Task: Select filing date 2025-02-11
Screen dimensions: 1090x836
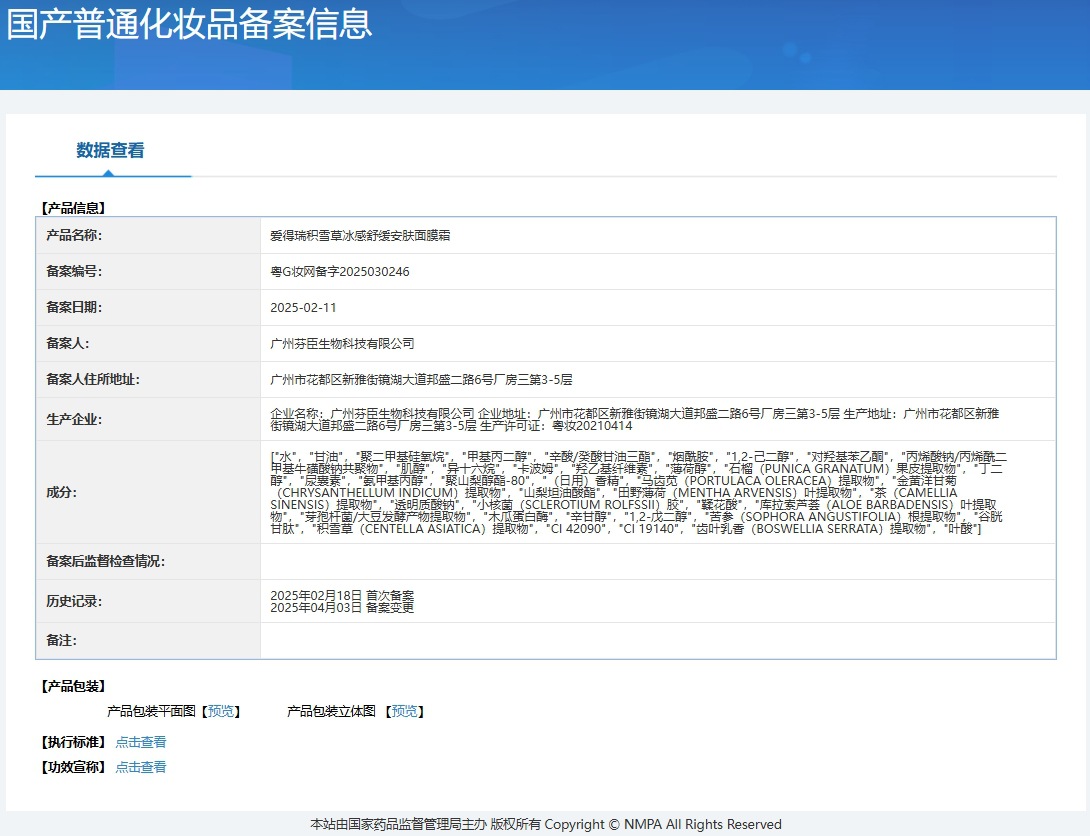Action: tap(303, 307)
